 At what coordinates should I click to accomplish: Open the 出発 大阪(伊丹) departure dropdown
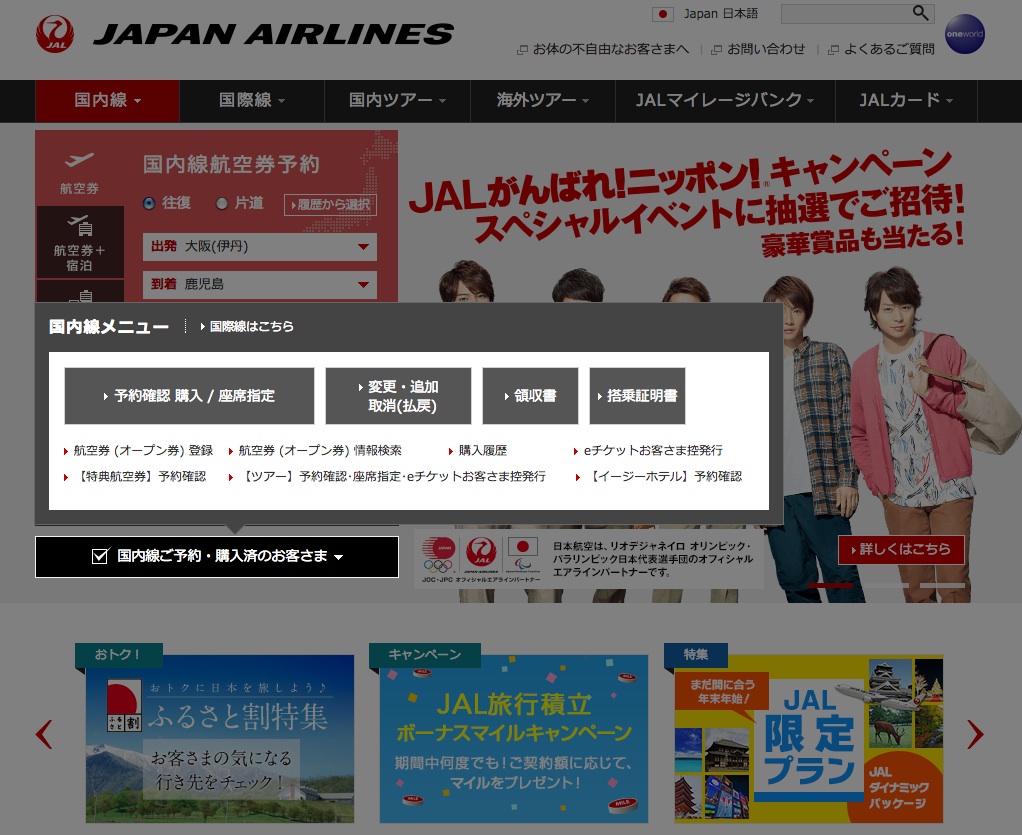[x=259, y=246]
